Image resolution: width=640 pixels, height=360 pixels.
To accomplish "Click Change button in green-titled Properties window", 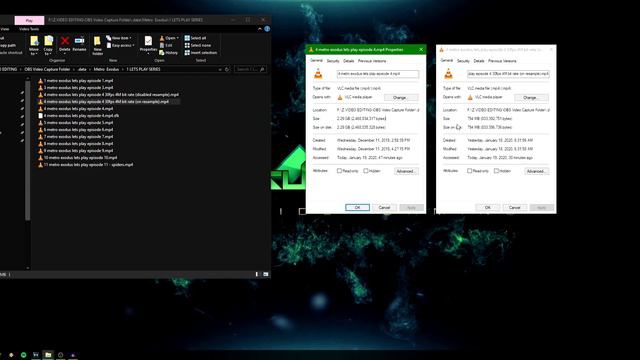I will [x=401, y=98].
